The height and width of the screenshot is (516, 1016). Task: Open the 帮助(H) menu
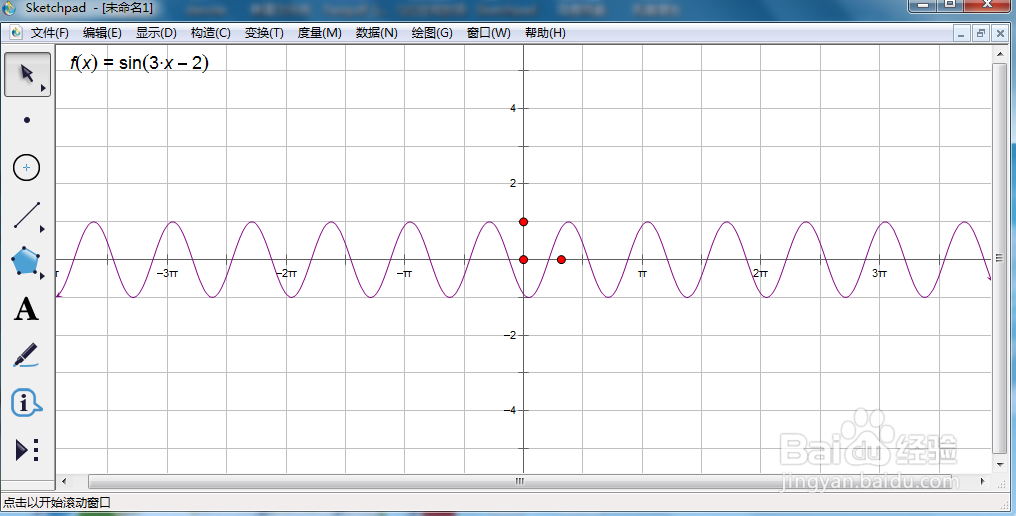545,33
